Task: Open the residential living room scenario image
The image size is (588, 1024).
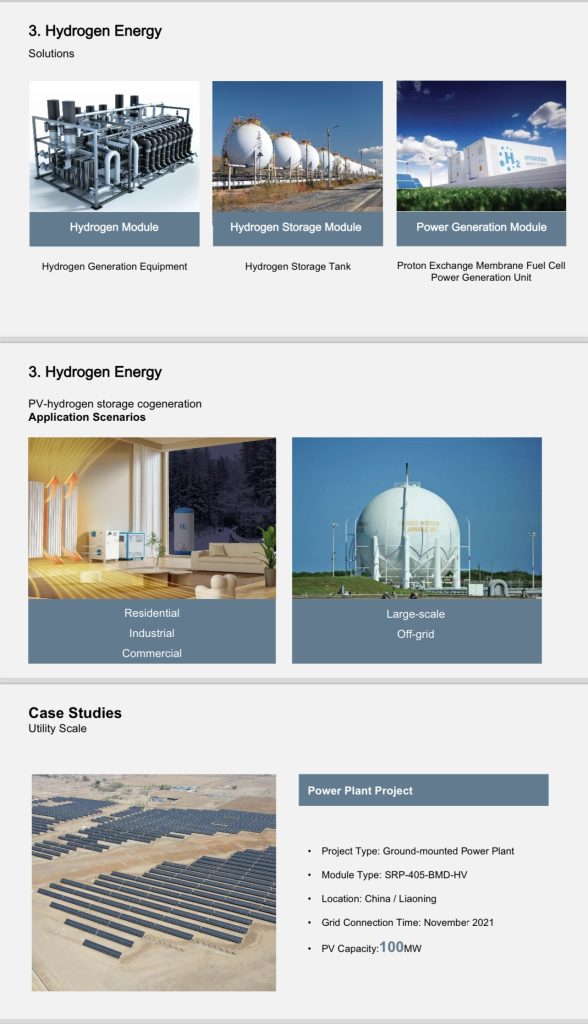Action: tap(152, 518)
